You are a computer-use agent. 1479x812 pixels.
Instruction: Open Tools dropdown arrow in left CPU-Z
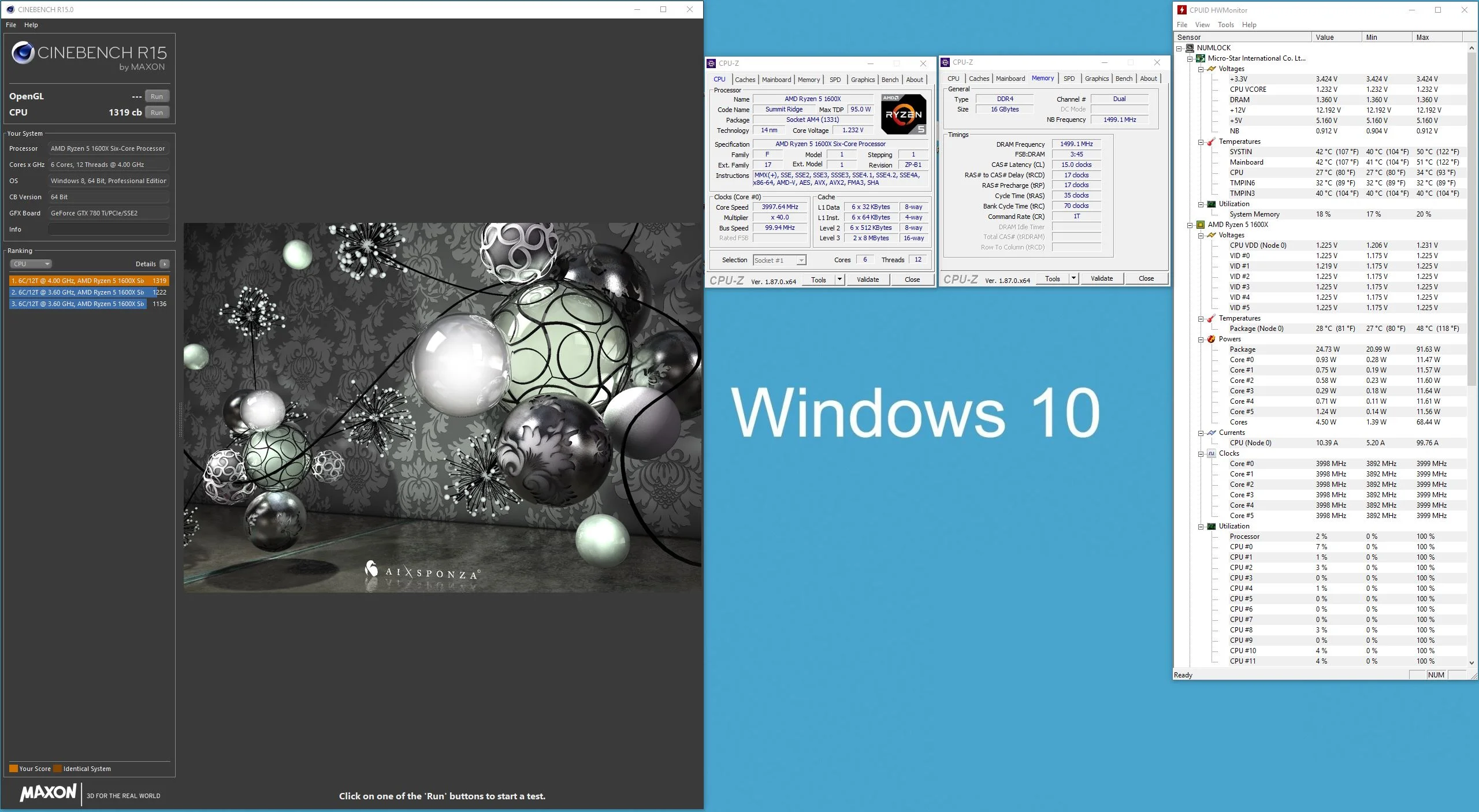tap(839, 280)
